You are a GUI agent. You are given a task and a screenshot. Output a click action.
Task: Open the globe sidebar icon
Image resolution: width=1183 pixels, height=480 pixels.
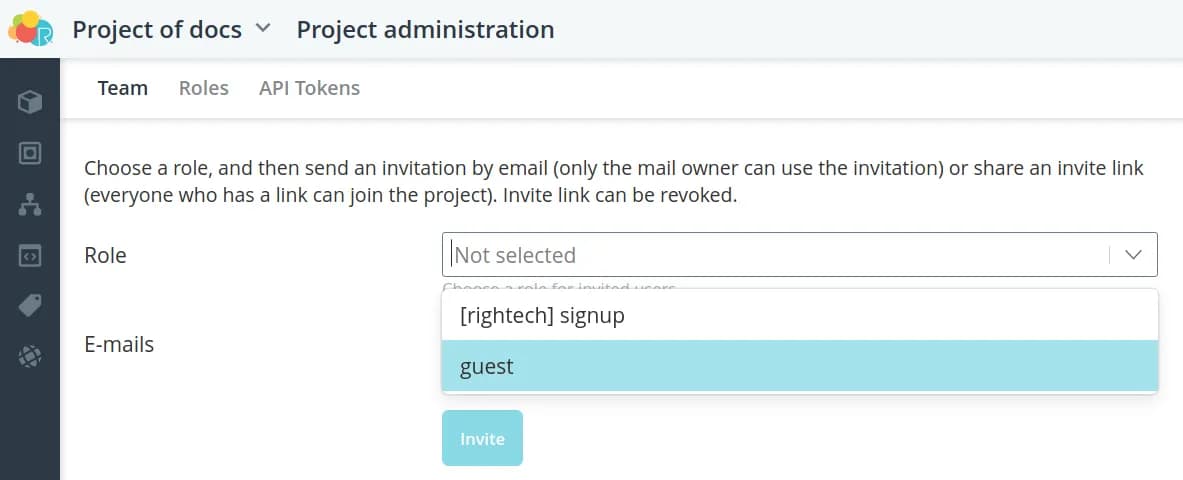pyautogui.click(x=30, y=356)
